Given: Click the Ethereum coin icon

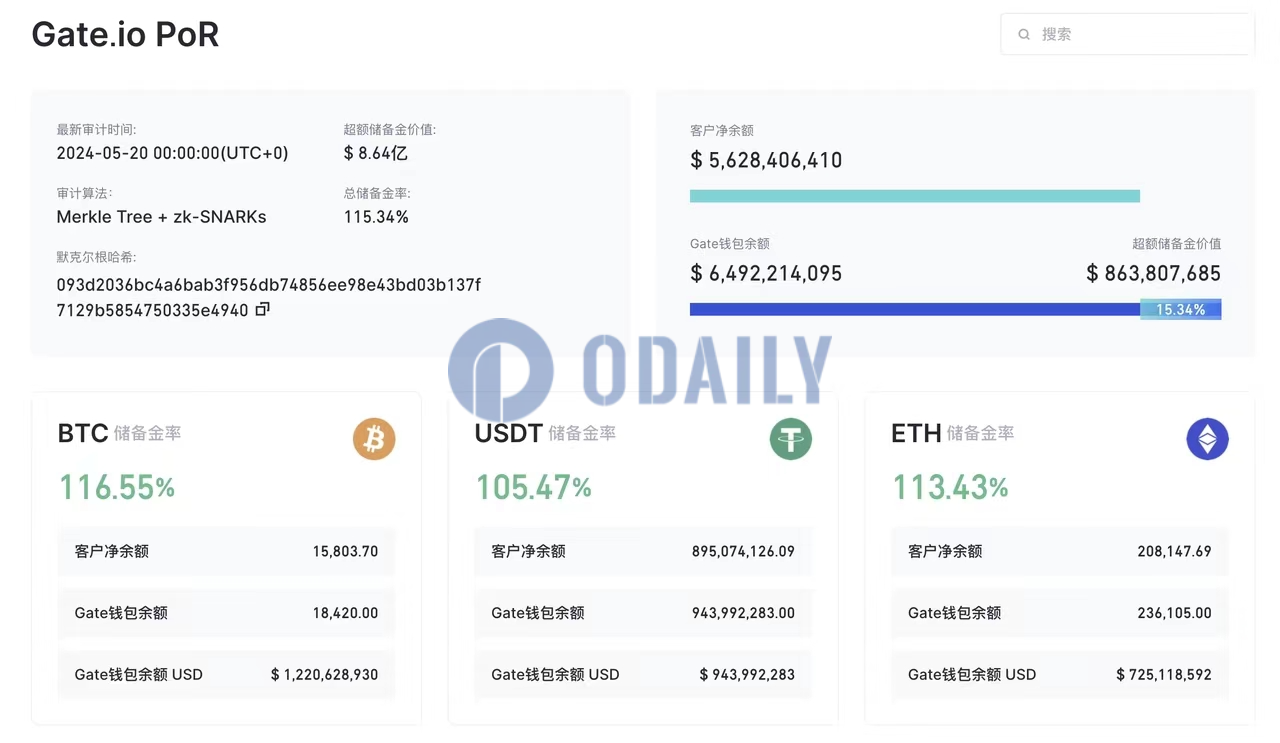Looking at the screenshot, I should (x=1207, y=439).
